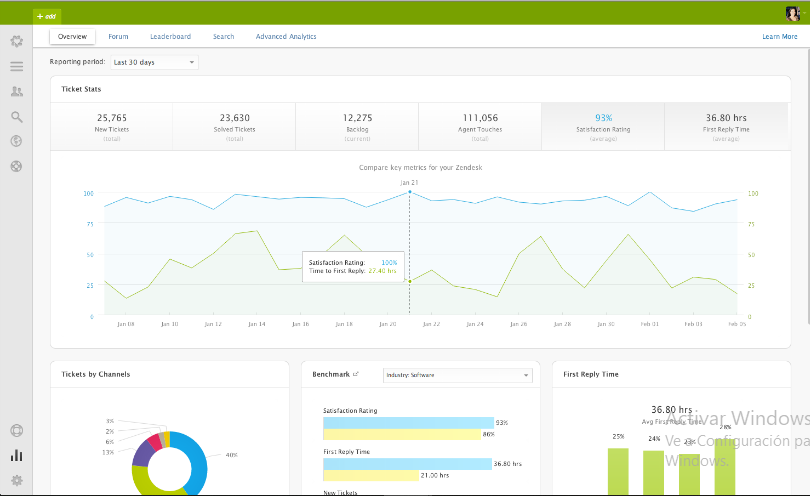Open Reporting bar chart icon in sidebar

click(16, 456)
